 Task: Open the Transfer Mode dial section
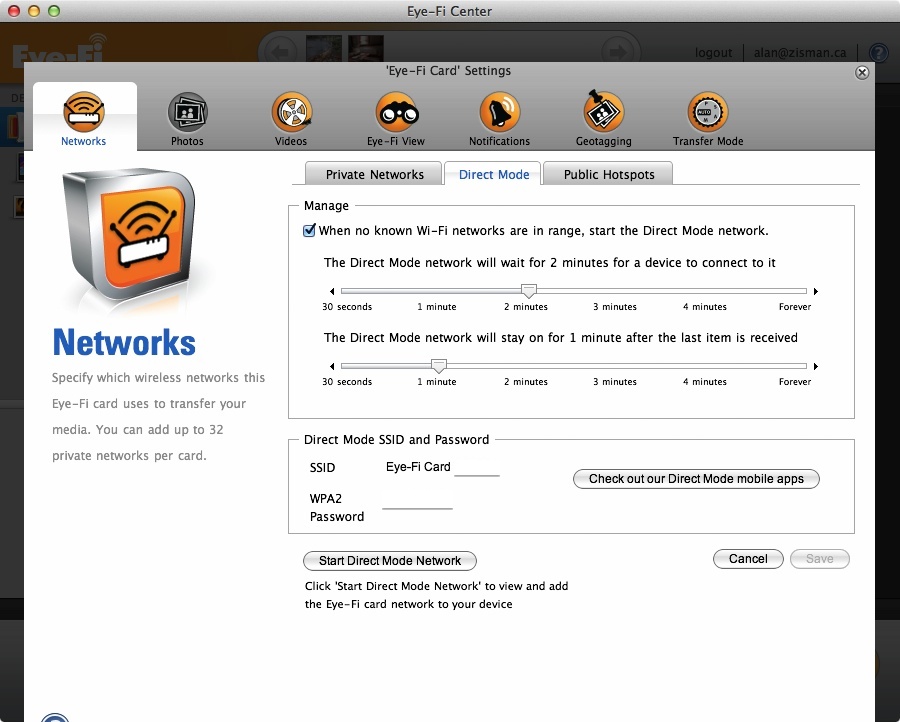click(x=708, y=118)
